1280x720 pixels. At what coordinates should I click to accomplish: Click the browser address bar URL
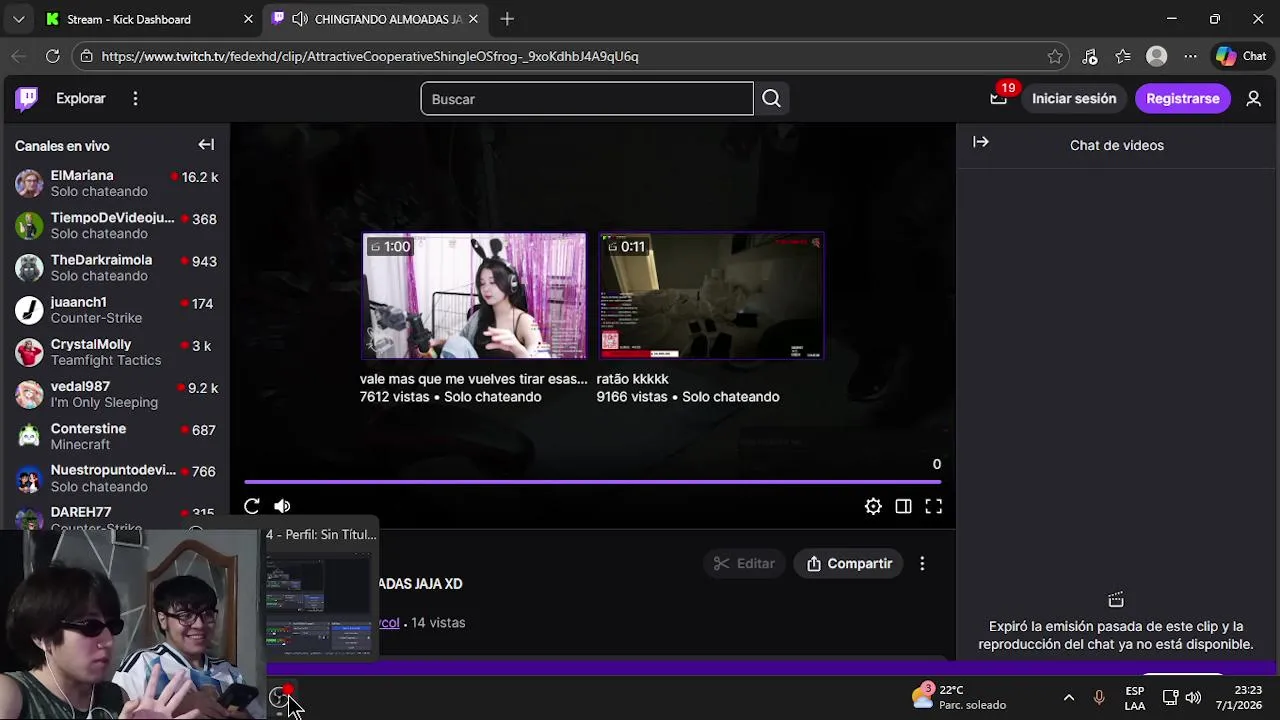pyautogui.click(x=370, y=56)
